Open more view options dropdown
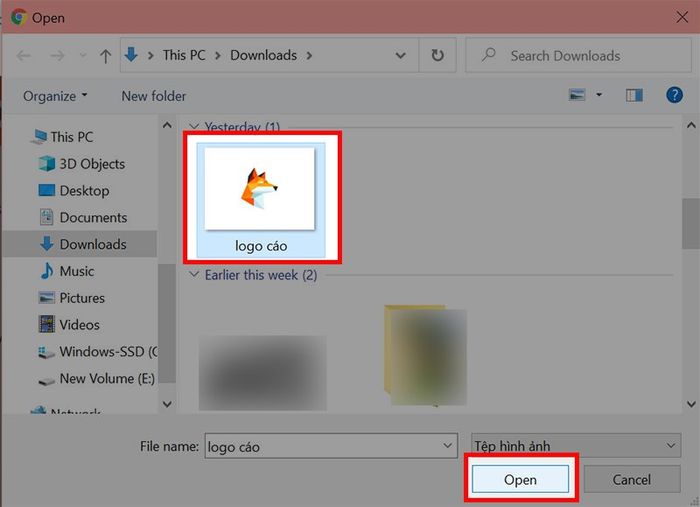This screenshot has width=700, height=507. click(599, 95)
